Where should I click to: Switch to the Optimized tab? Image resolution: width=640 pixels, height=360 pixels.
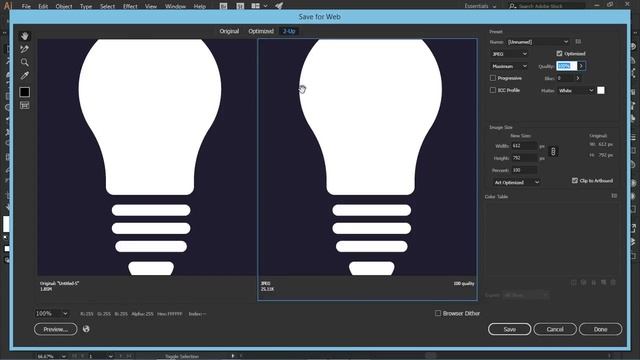261,31
